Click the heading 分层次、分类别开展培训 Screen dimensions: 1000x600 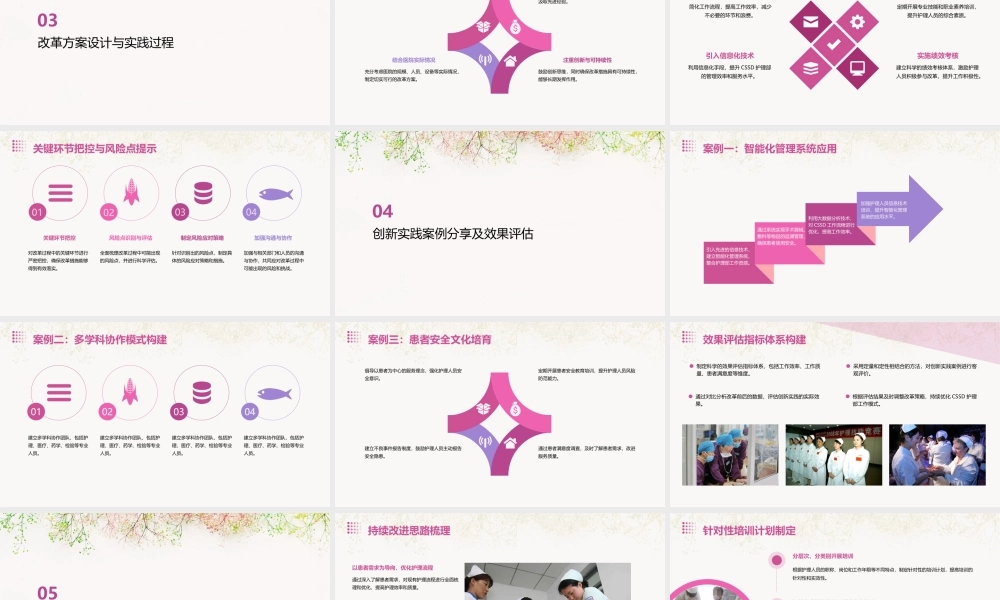pos(823,556)
